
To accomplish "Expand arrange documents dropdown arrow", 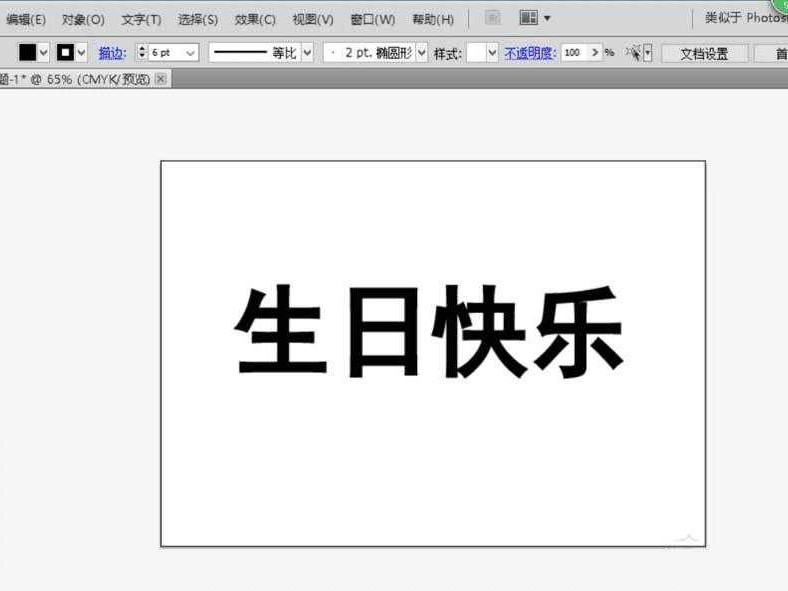I will 547,19.
